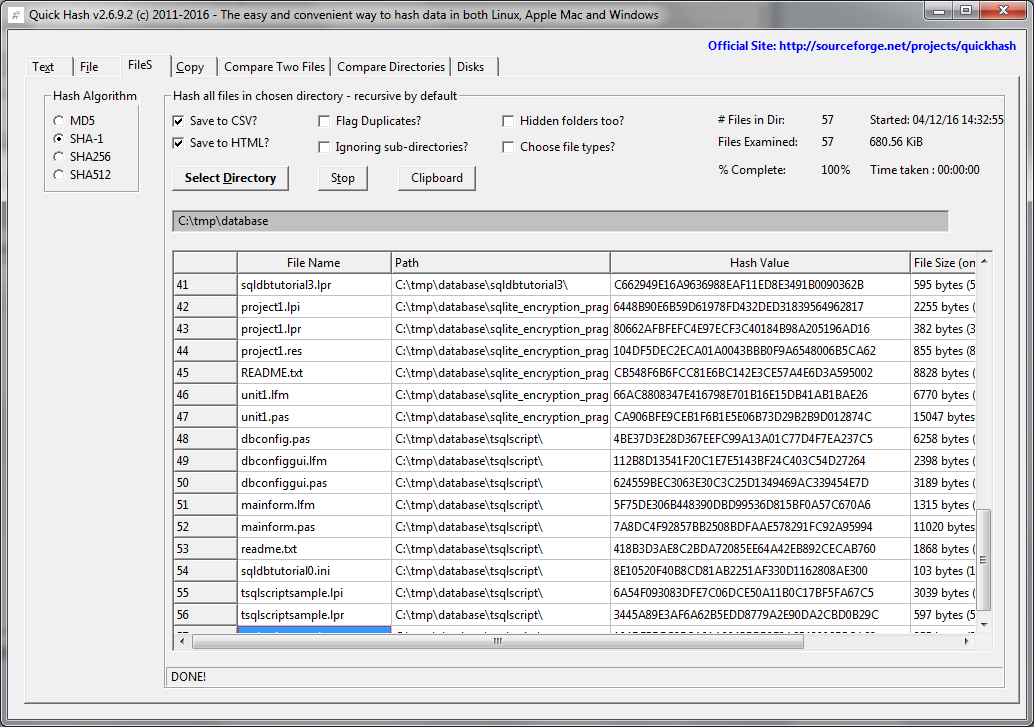Uncheck the Save to CSV option
This screenshot has height=727, width=1034.
(178, 121)
